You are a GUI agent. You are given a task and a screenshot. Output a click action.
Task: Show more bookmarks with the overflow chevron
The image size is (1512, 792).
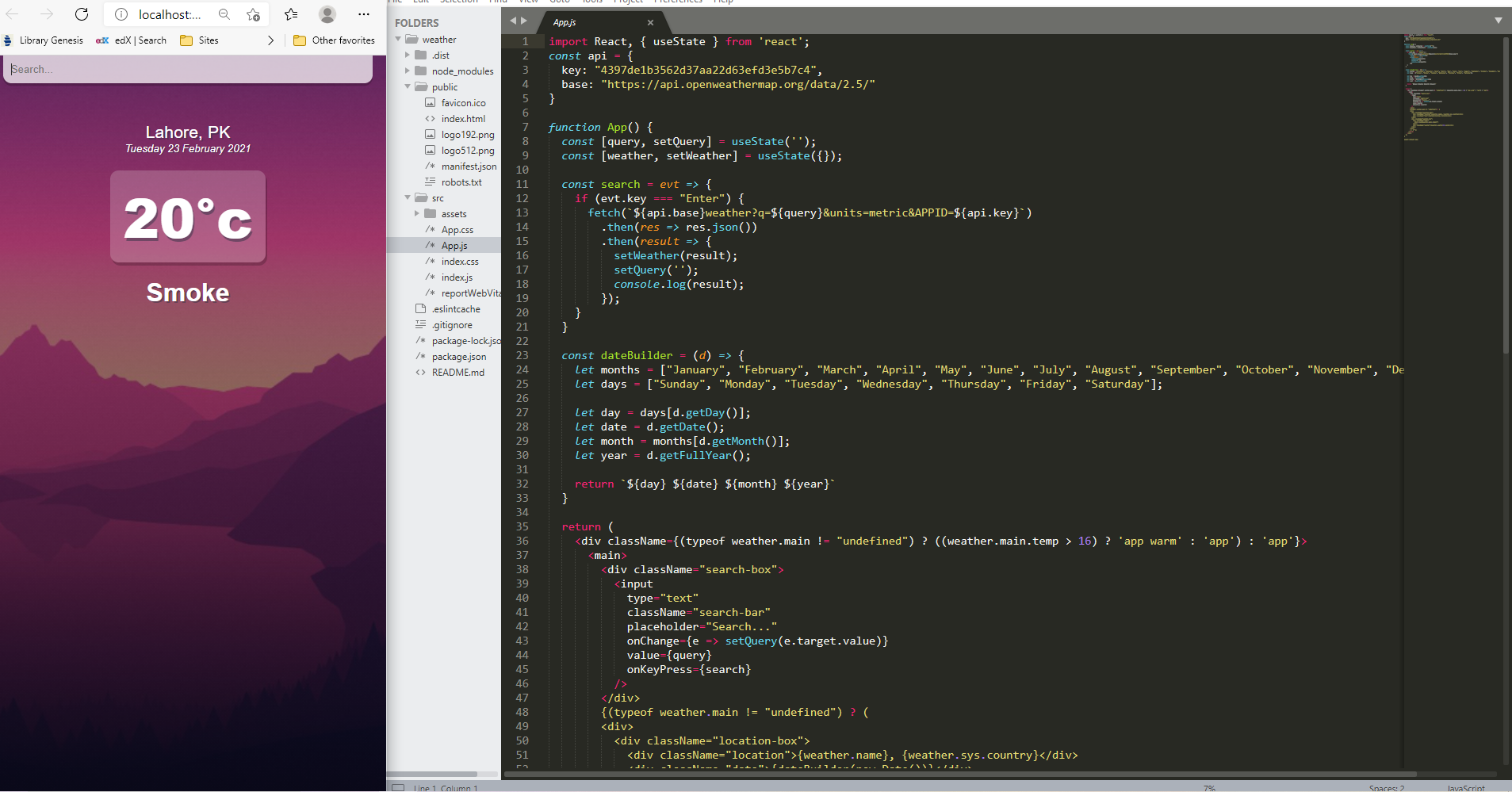tap(271, 40)
